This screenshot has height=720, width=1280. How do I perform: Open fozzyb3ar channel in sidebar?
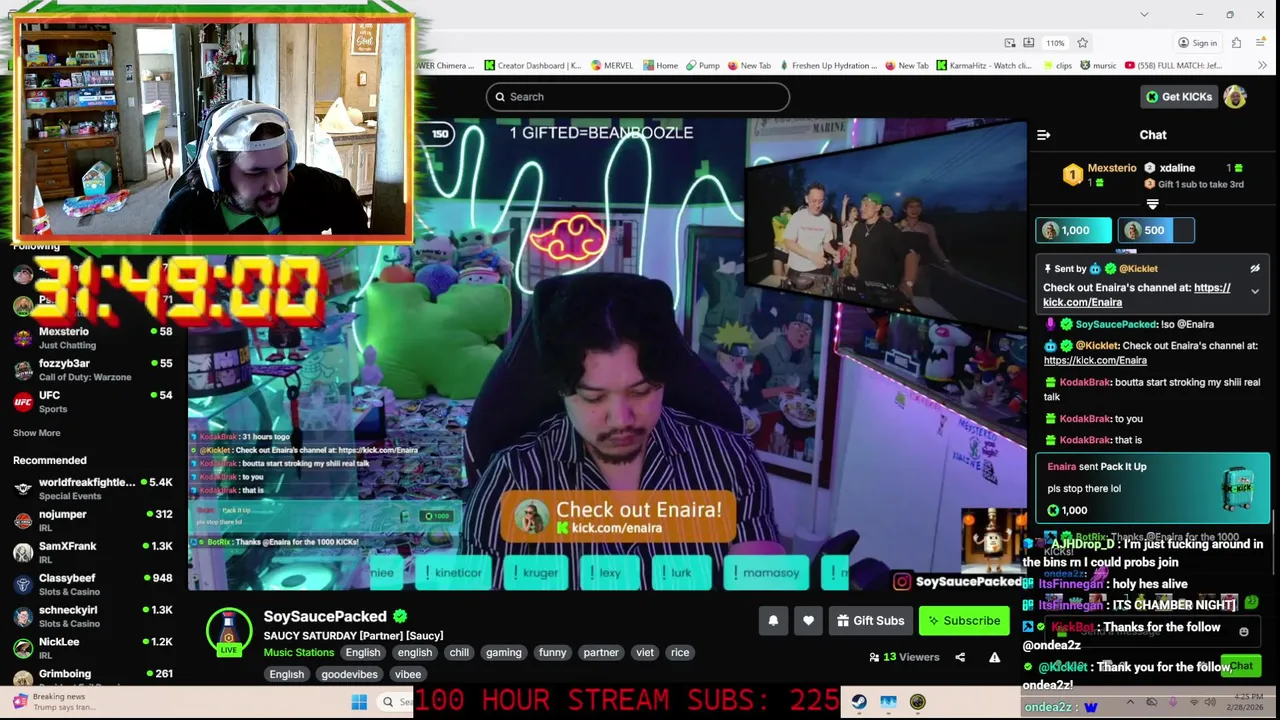93,370
